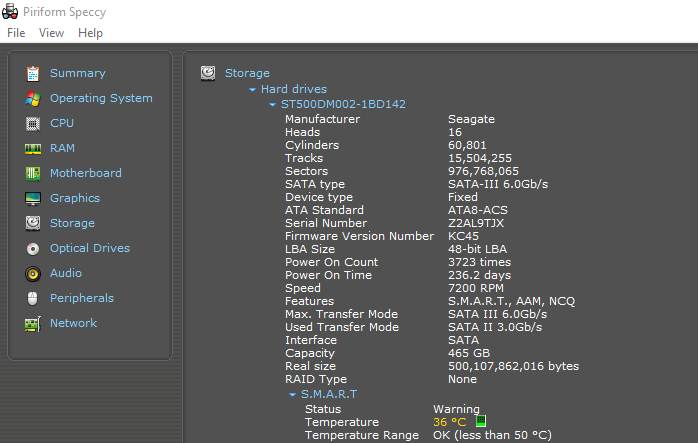Click the Hard drives label
Image resolution: width=698 pixels, height=443 pixels.
[294, 89]
